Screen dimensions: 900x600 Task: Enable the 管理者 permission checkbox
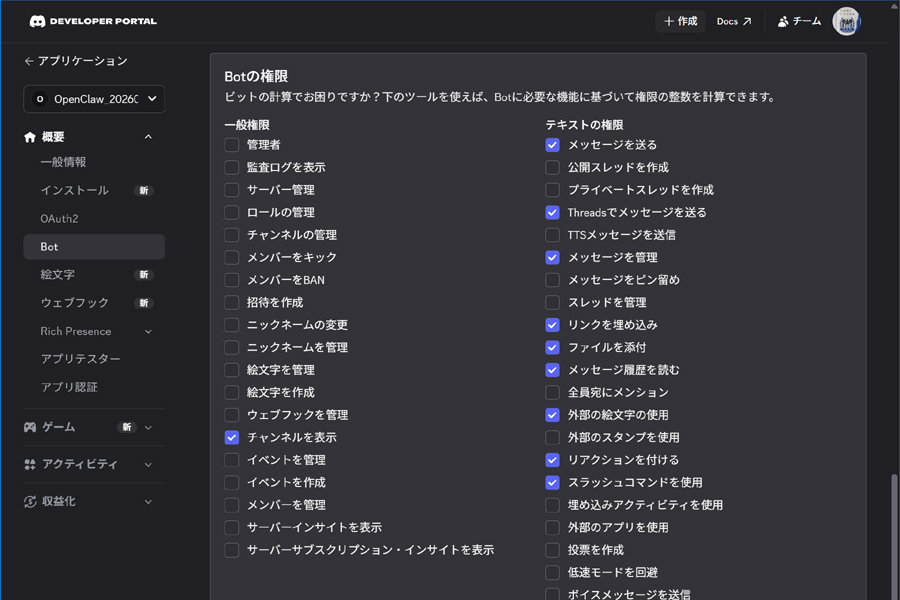(x=231, y=143)
